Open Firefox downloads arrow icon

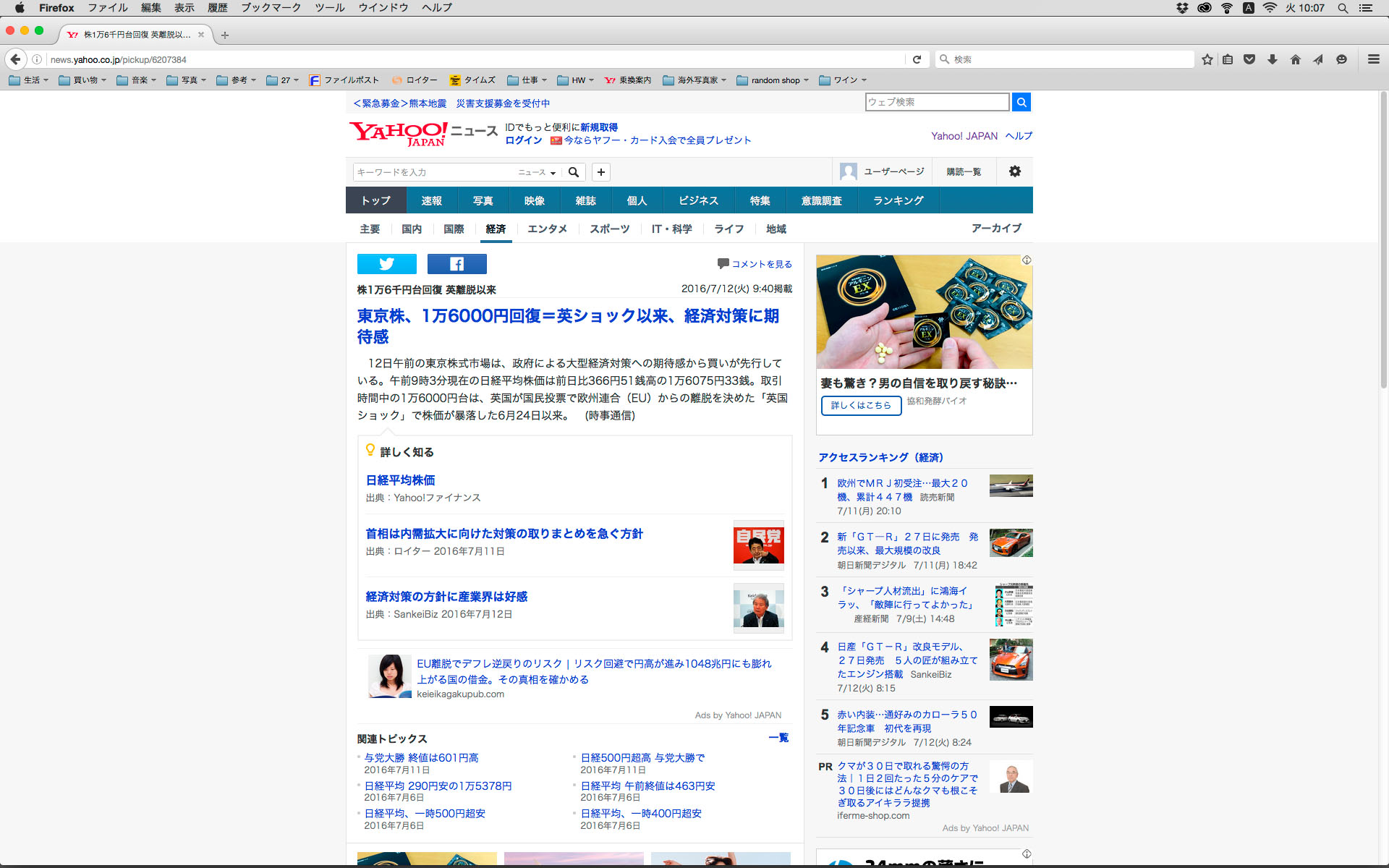1272,59
